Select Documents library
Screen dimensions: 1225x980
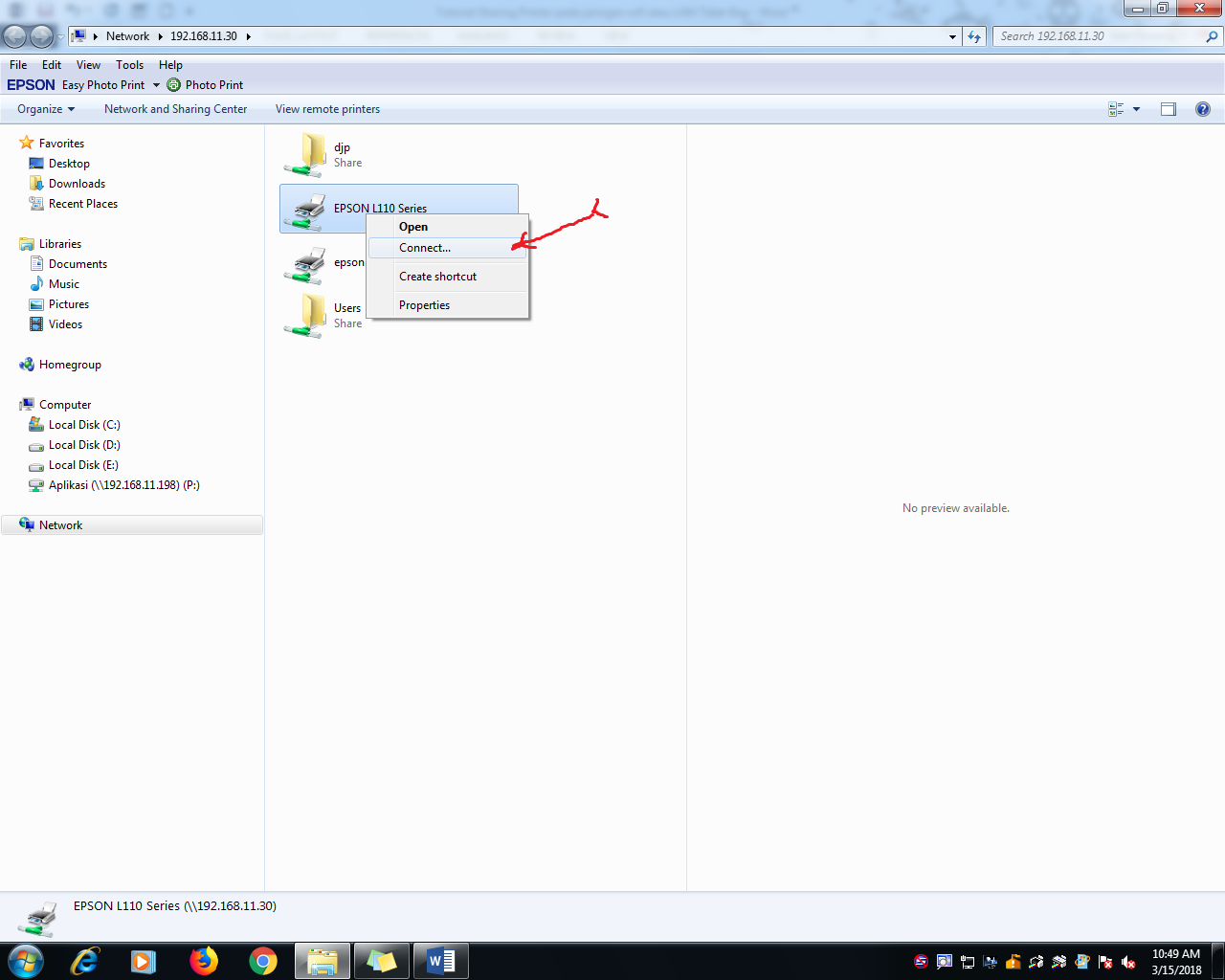coord(78,264)
